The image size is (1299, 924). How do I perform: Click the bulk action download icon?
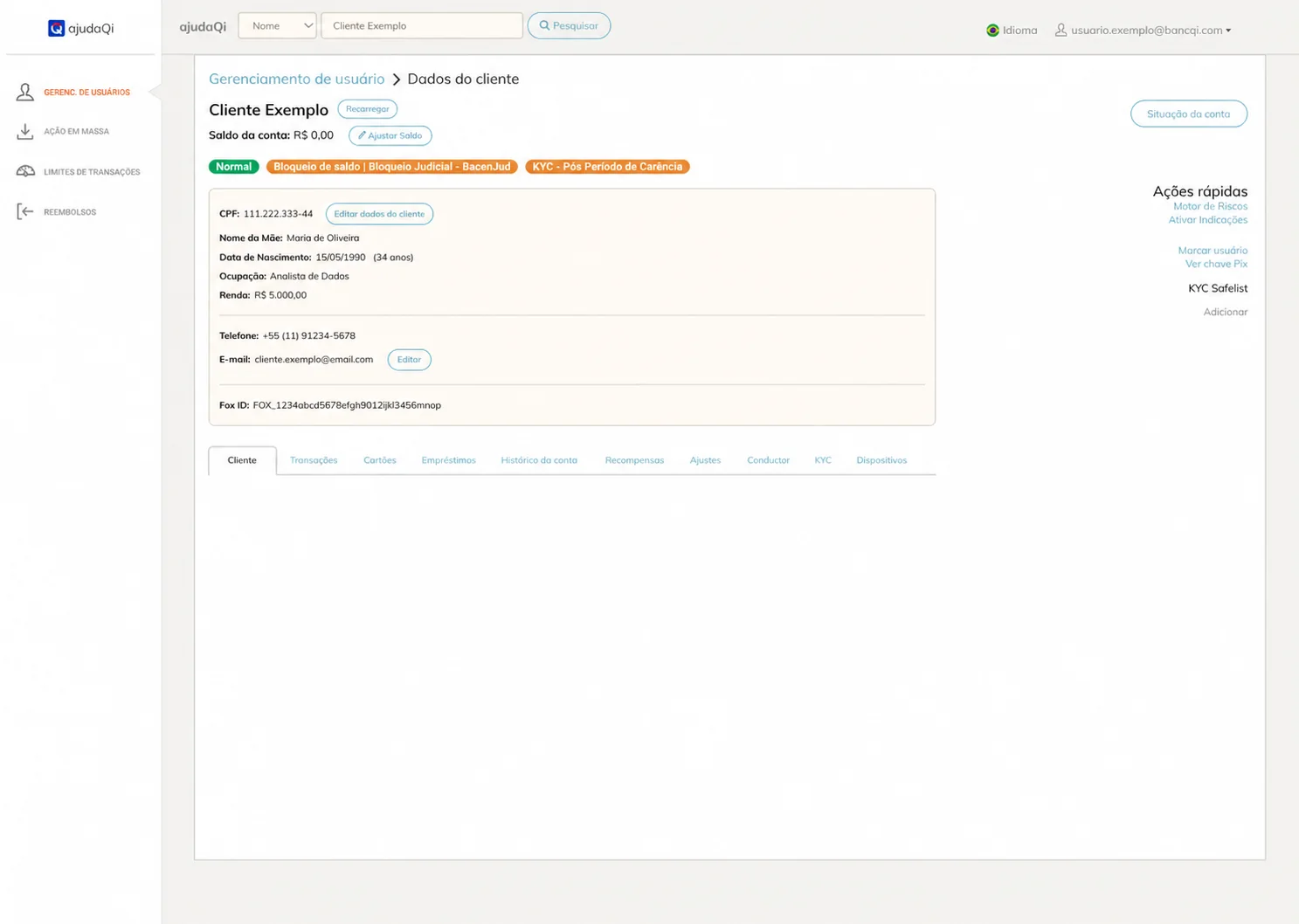(x=25, y=131)
